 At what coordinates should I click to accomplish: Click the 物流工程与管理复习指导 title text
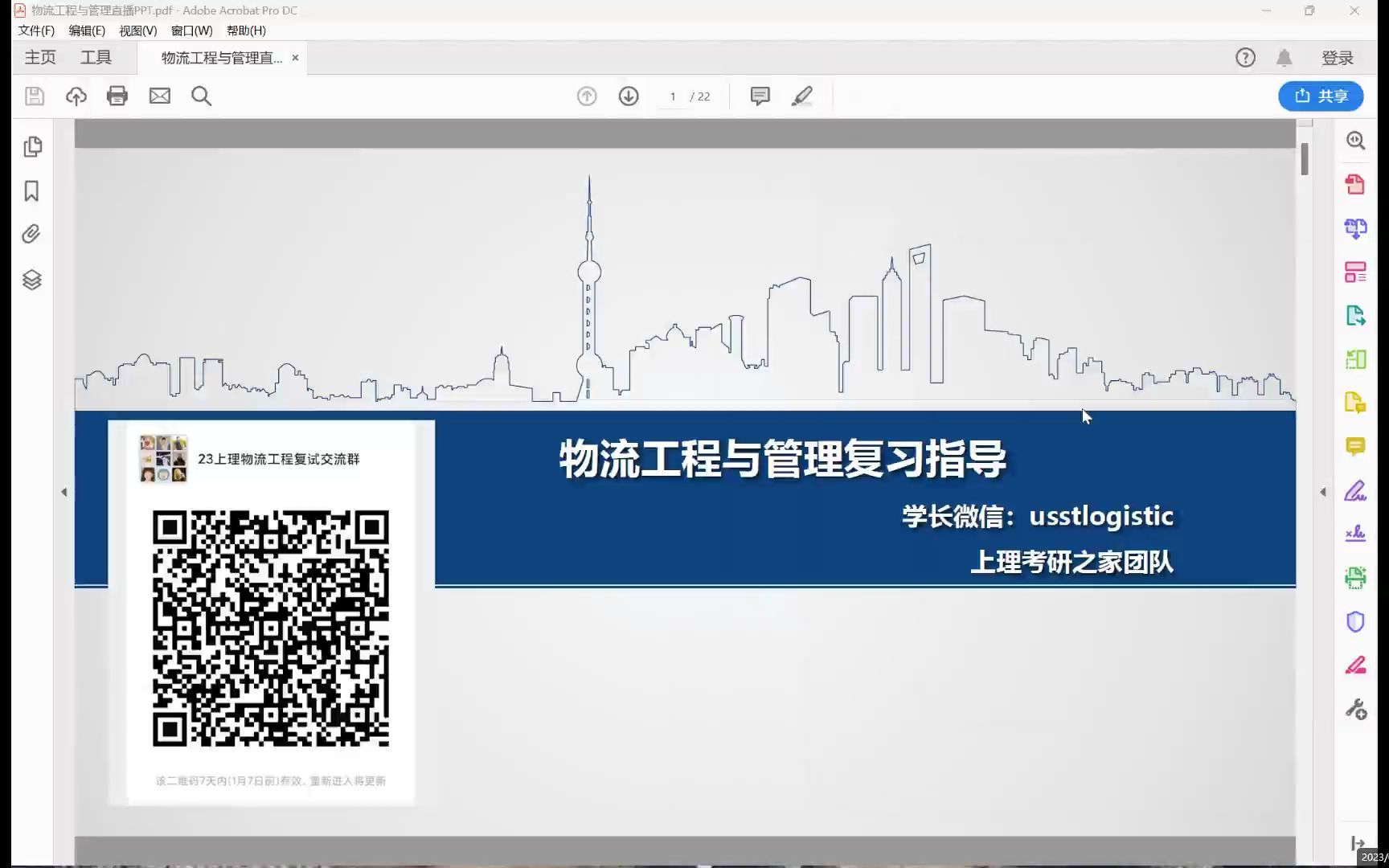tap(783, 459)
